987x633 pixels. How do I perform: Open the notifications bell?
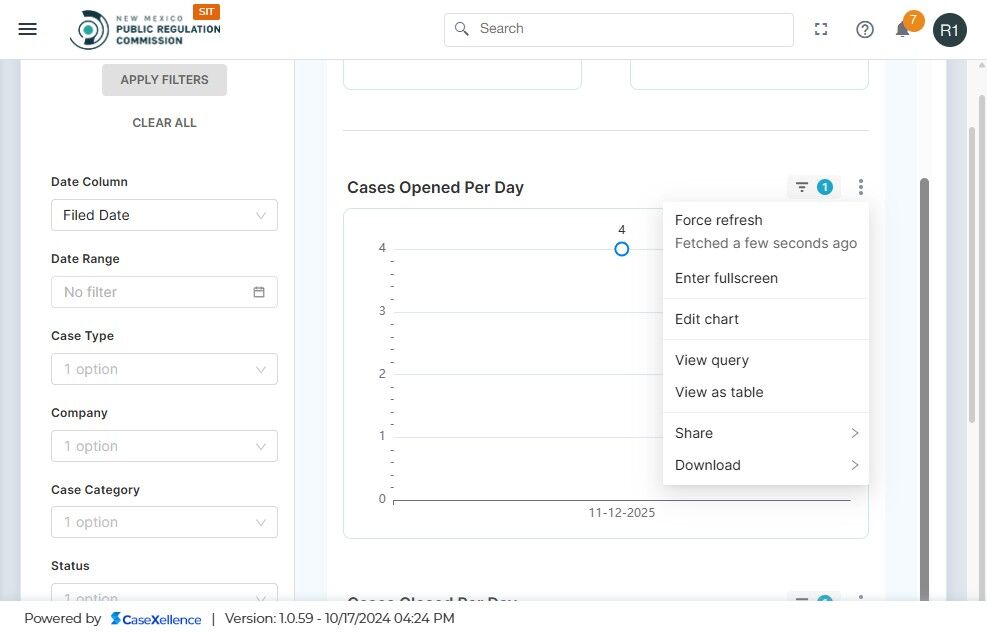coord(903,30)
